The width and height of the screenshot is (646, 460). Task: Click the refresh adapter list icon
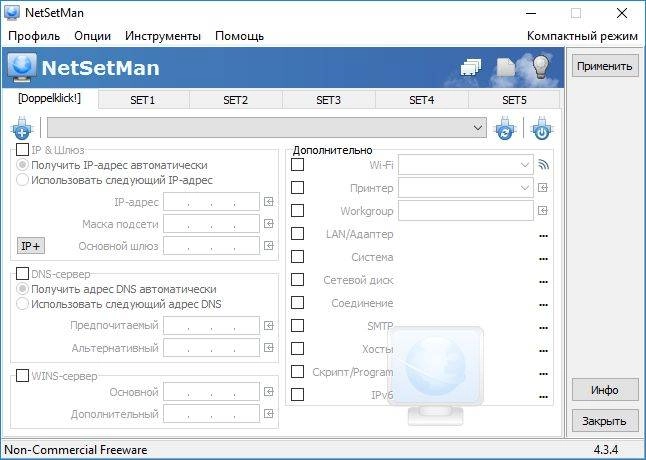[x=505, y=128]
